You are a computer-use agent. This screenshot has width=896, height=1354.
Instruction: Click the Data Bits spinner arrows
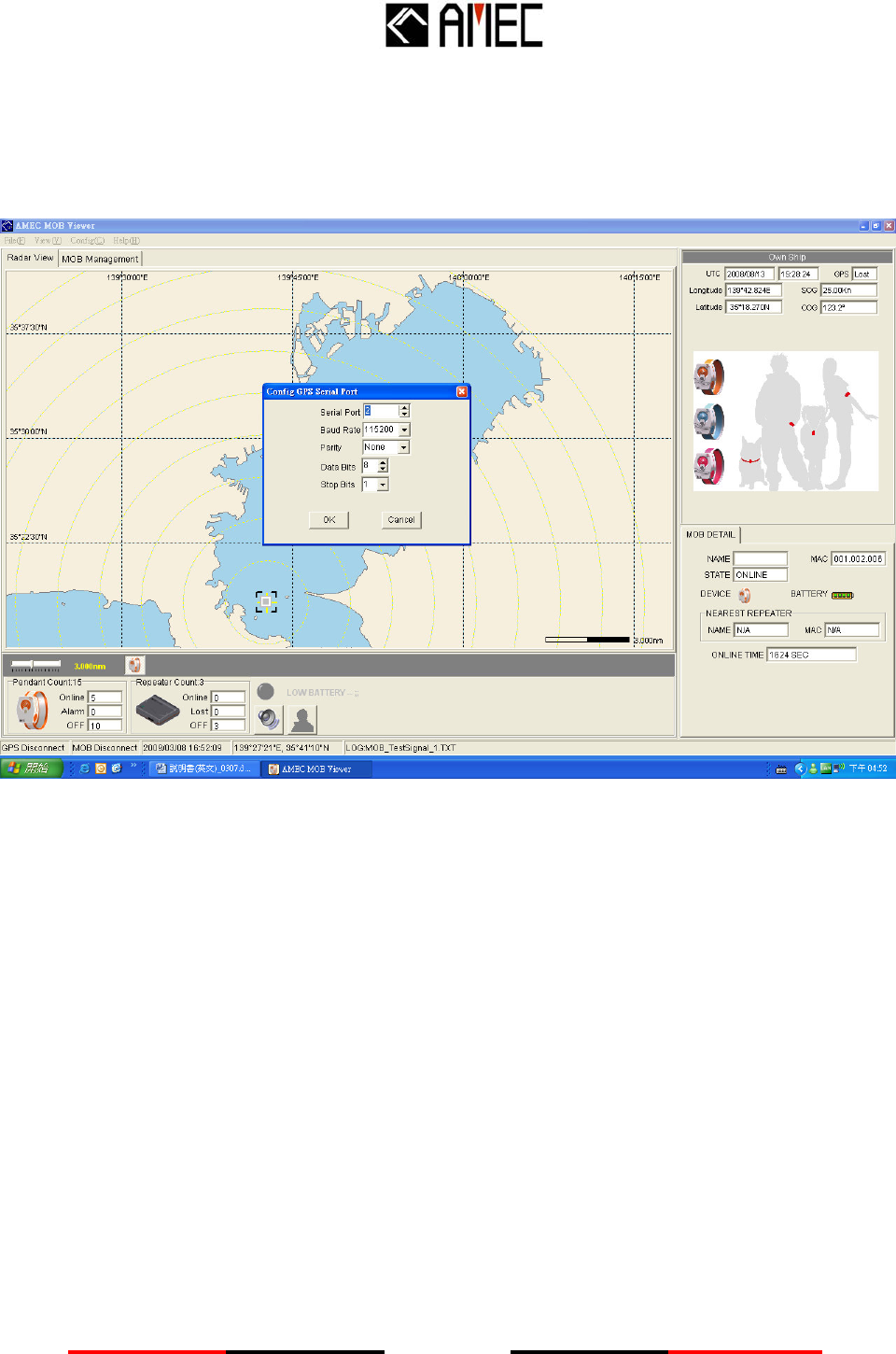tap(383, 466)
